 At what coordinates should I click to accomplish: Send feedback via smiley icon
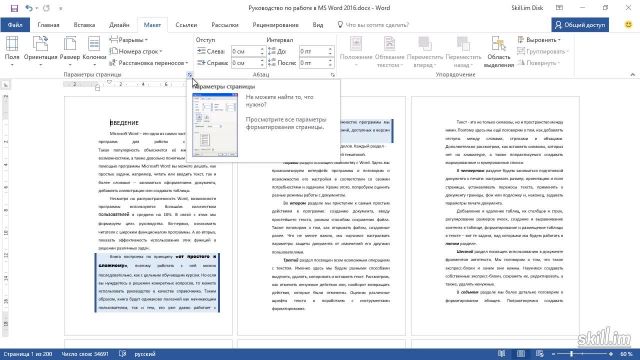tap(628, 24)
